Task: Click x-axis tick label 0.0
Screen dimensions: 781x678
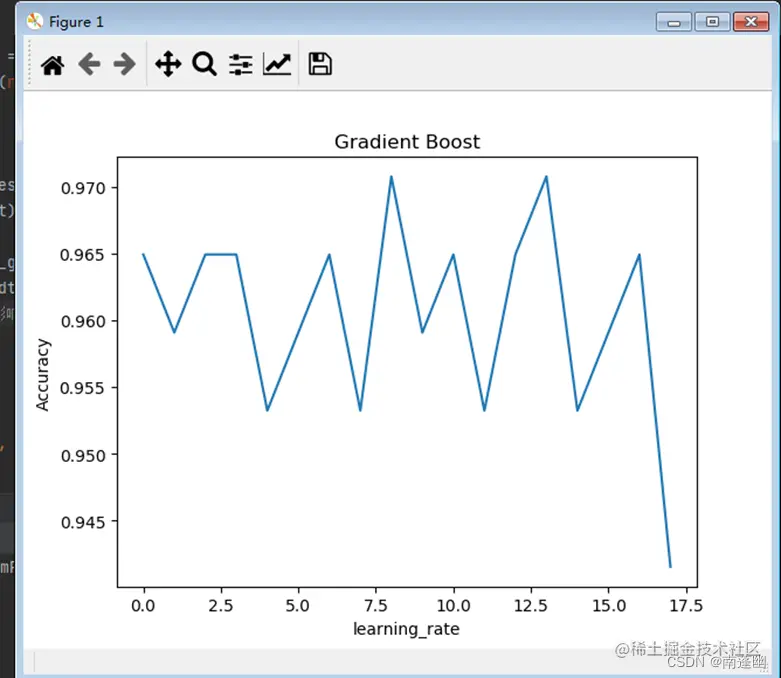Action: point(143,606)
